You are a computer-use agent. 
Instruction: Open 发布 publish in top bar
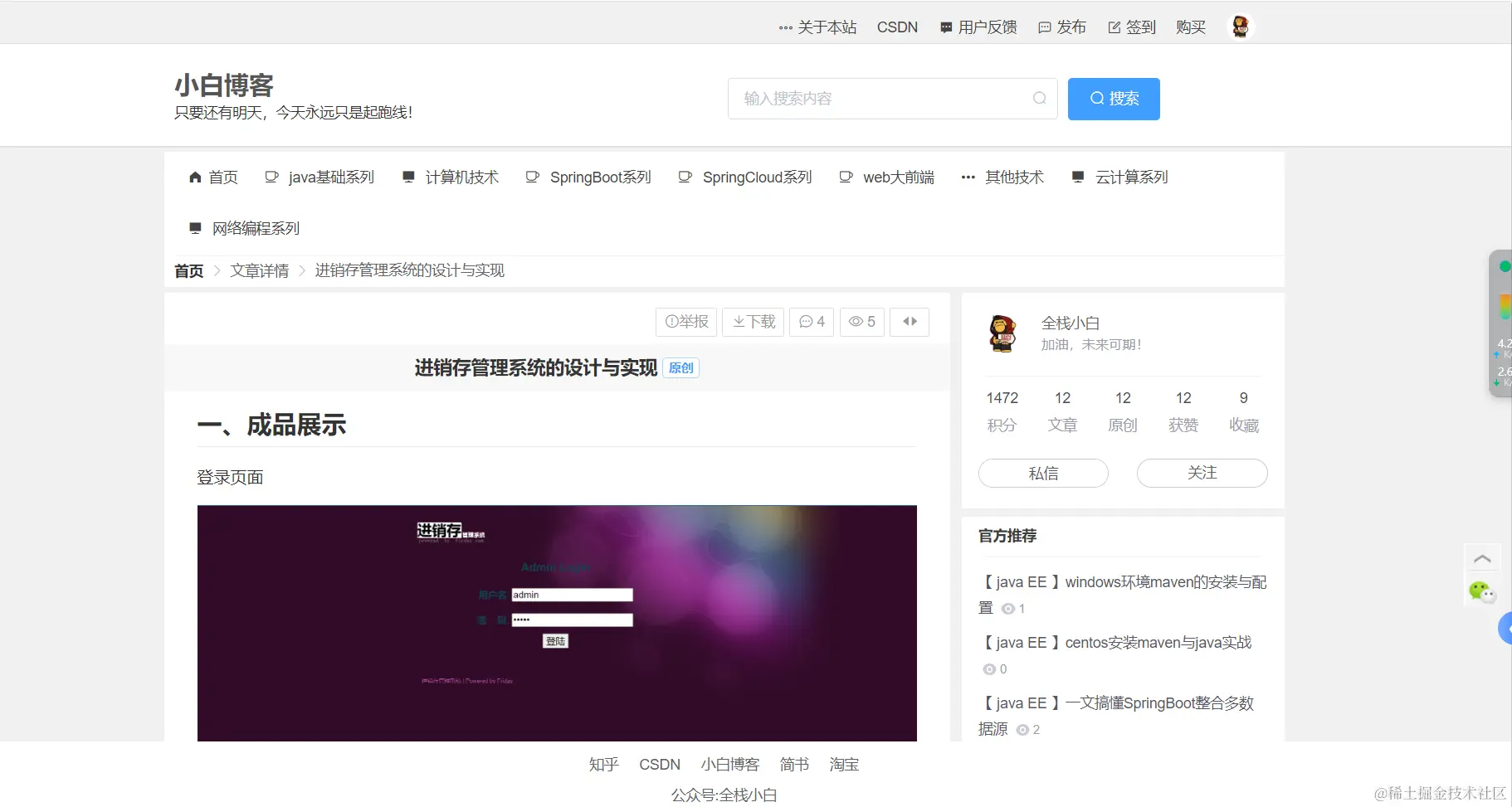pos(1061,27)
